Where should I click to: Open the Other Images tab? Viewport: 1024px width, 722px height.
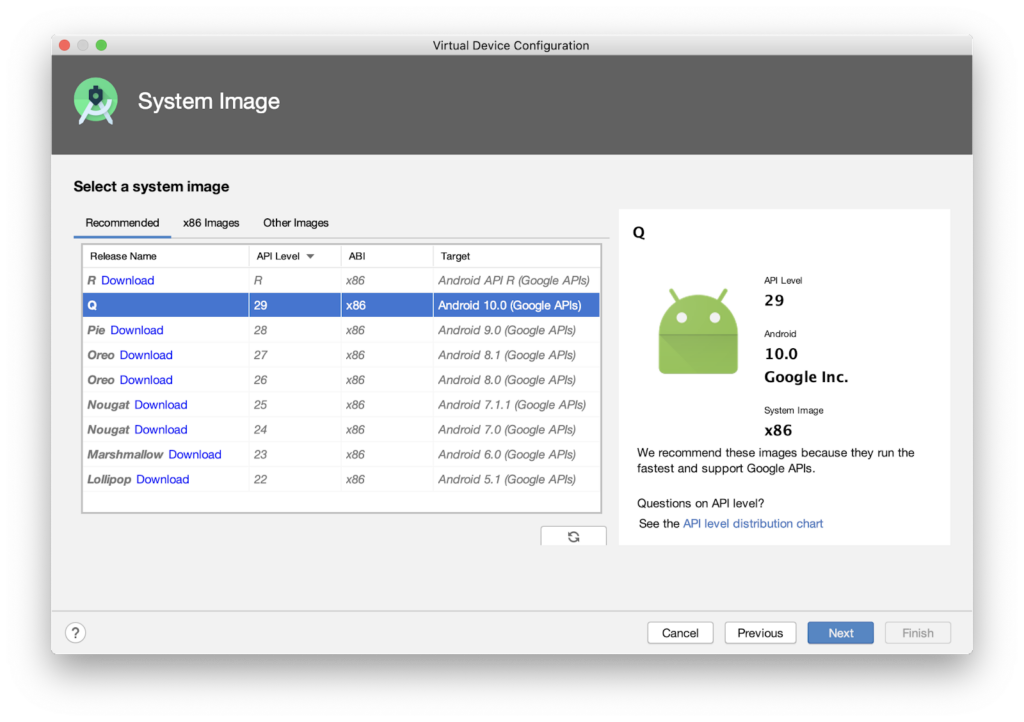[x=296, y=223]
